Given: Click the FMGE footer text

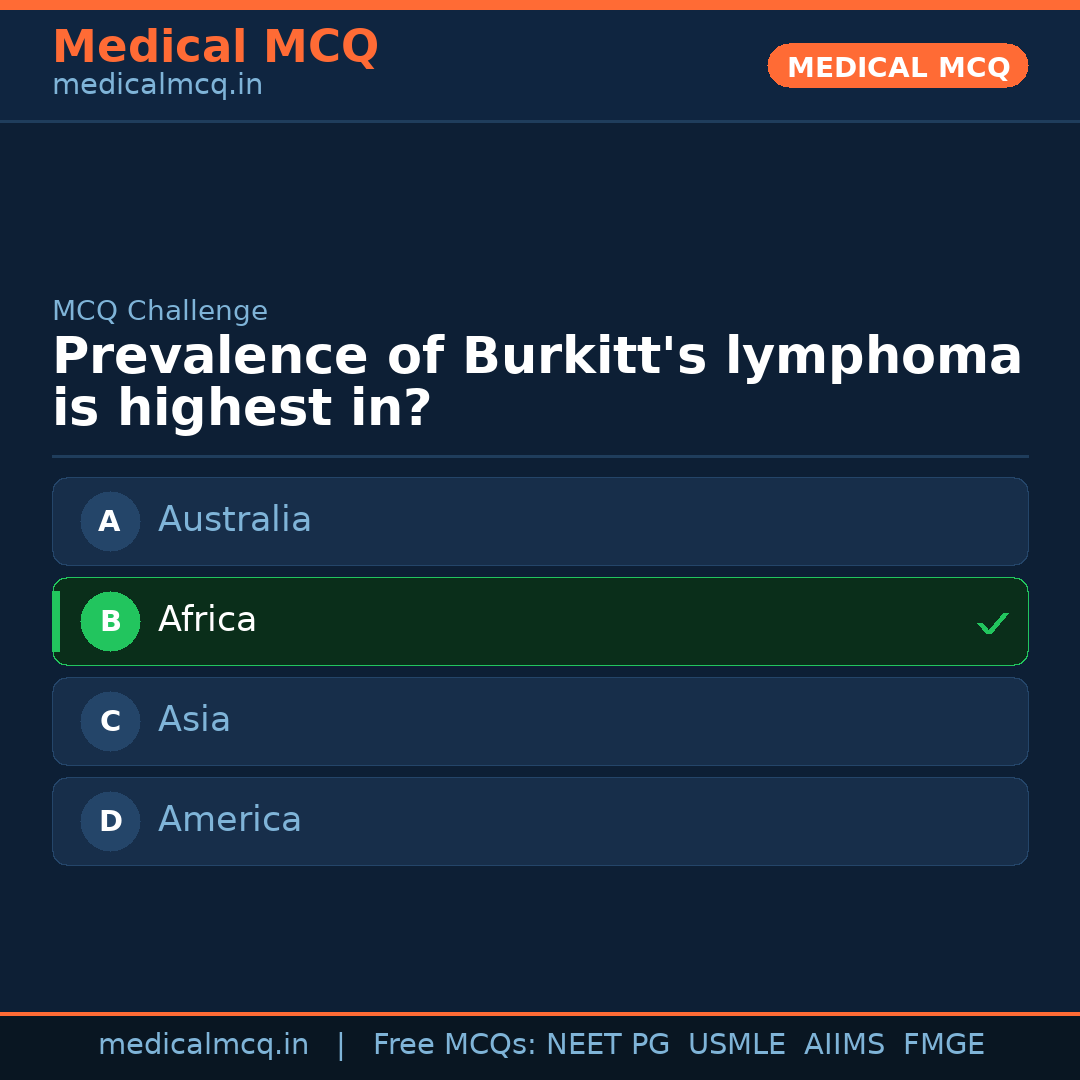Looking at the screenshot, I should tap(943, 1045).
